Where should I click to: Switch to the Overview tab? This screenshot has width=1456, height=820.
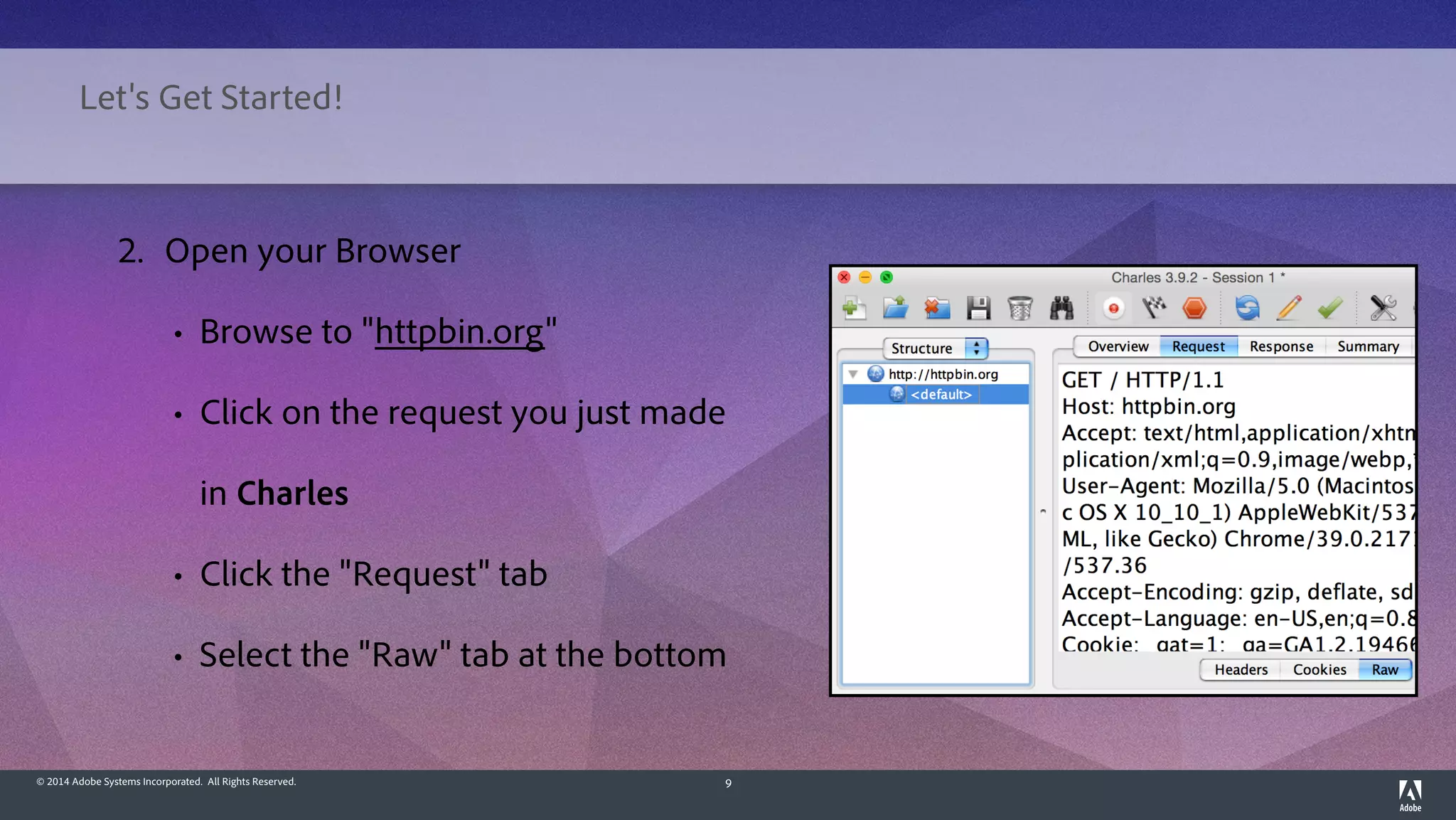click(x=1118, y=346)
